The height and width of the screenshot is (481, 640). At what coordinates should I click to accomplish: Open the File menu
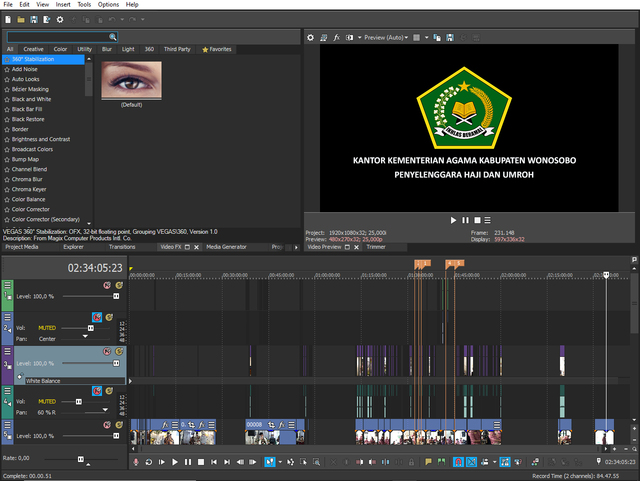[8, 4]
